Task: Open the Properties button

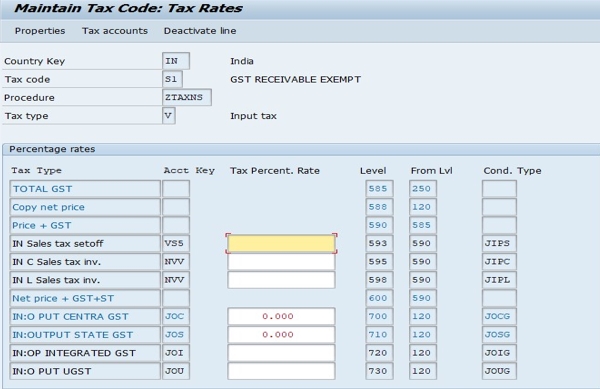Action: click(40, 31)
